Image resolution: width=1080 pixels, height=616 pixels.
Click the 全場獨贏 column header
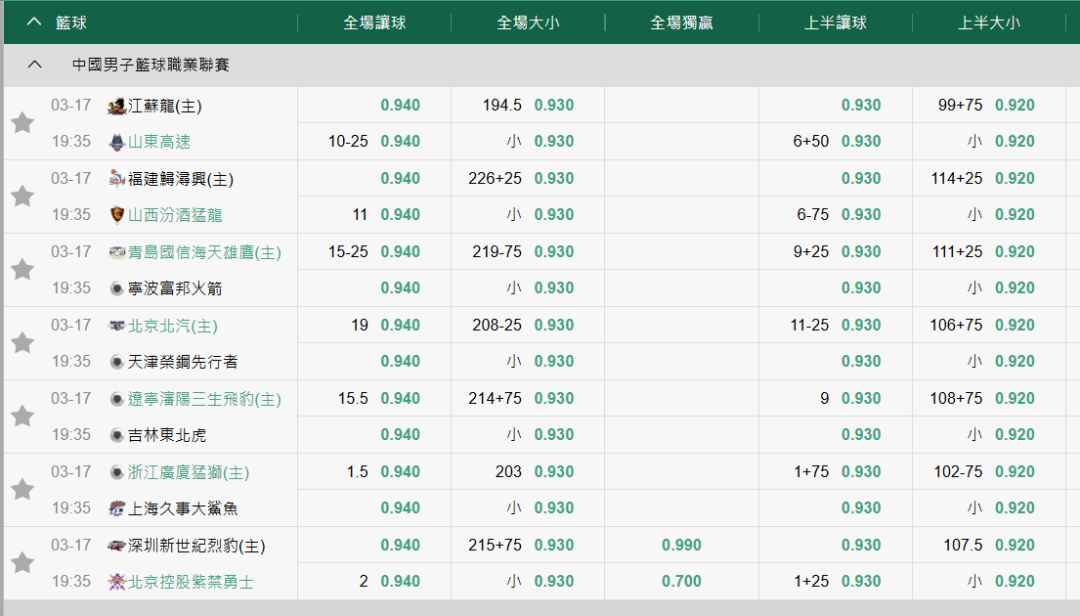point(682,23)
